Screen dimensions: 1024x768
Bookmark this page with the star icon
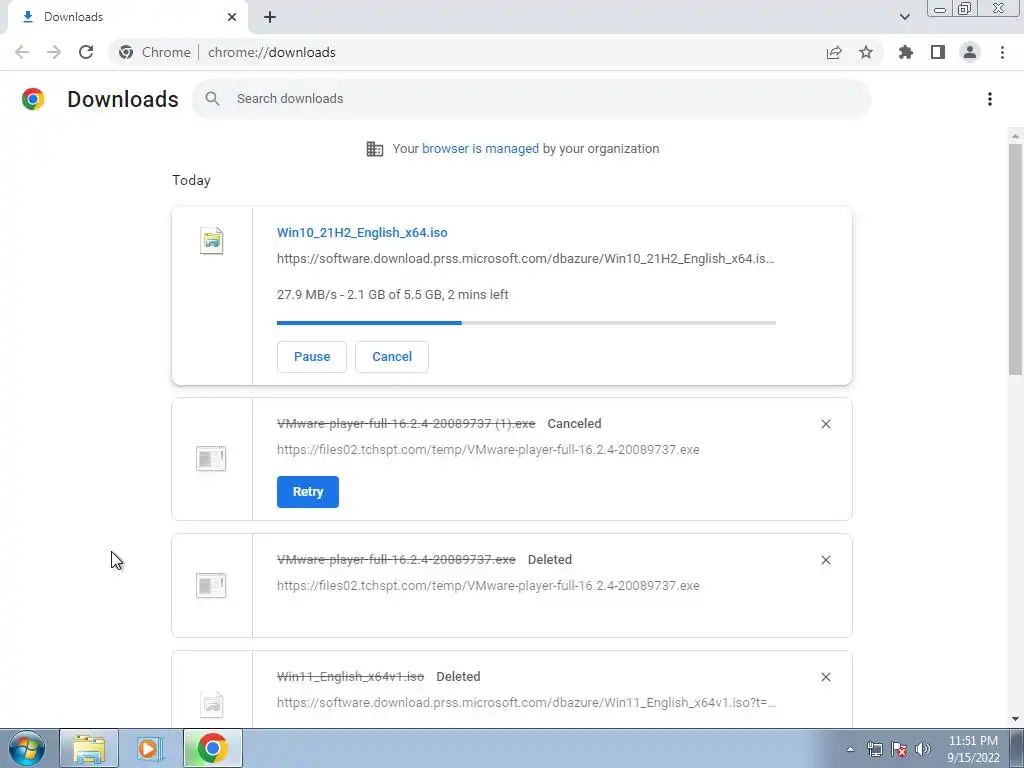(866, 52)
